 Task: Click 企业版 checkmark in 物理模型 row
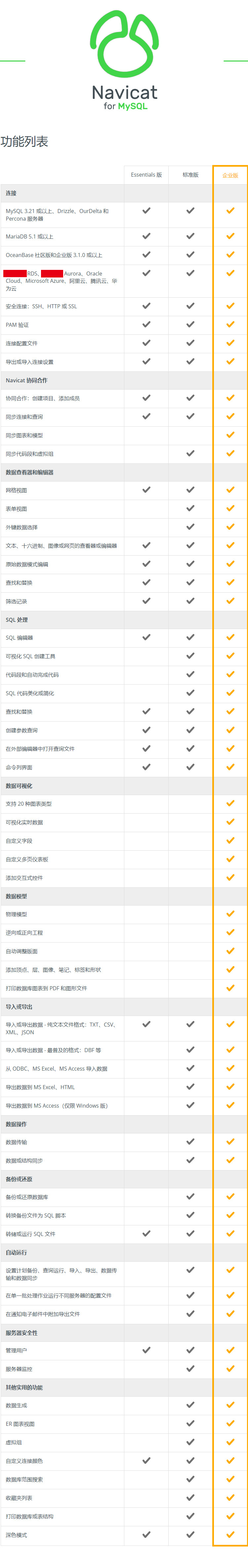pos(230,914)
